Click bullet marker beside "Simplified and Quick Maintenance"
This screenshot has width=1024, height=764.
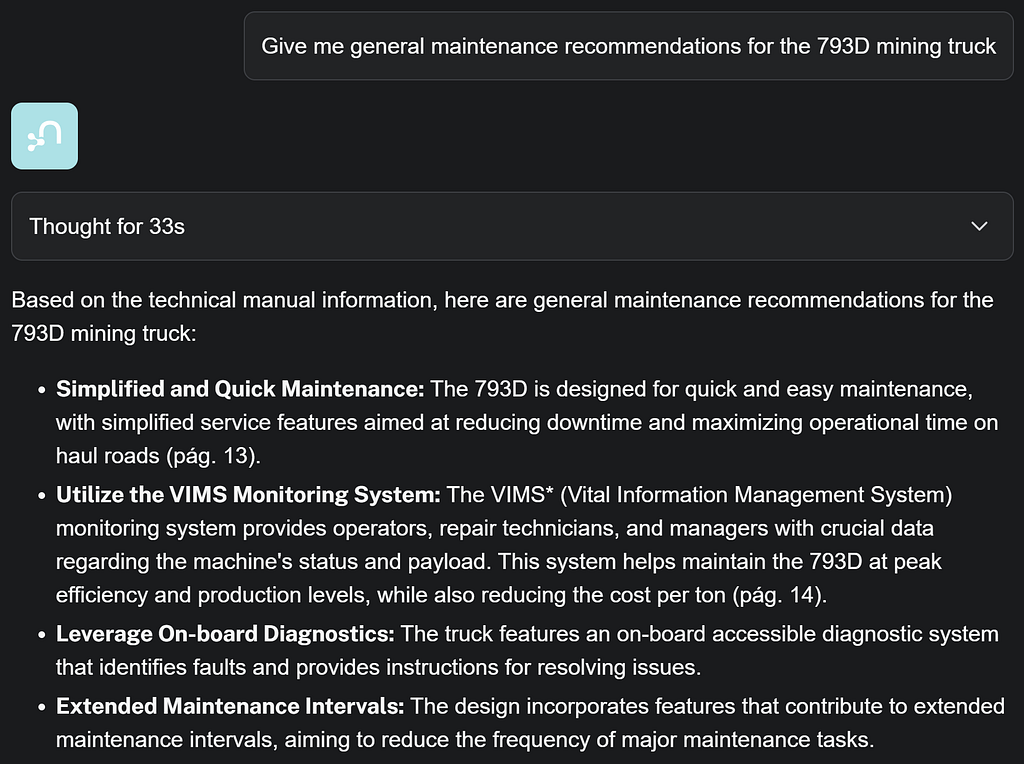41,389
